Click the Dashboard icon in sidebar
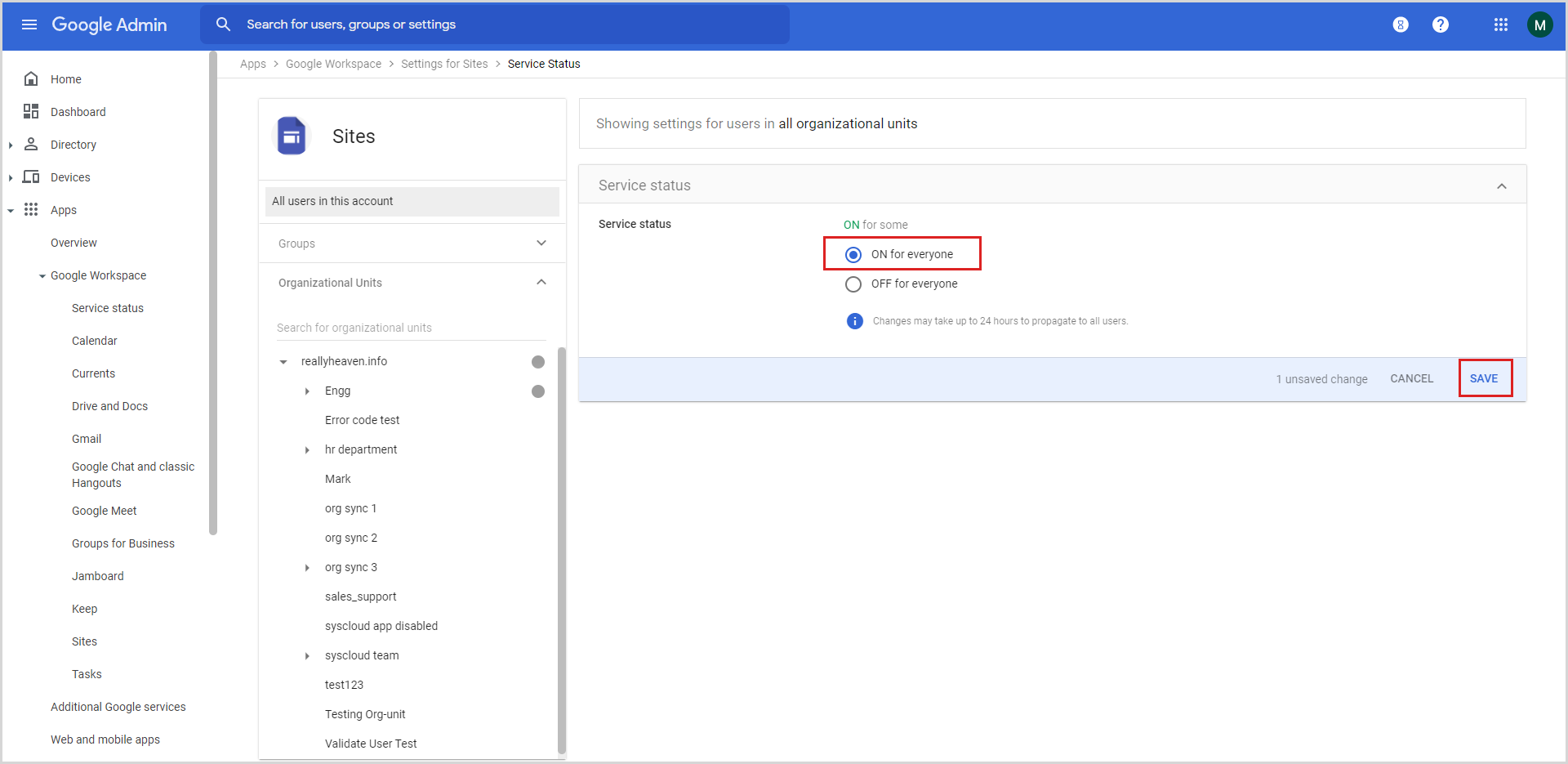 pos(31,111)
